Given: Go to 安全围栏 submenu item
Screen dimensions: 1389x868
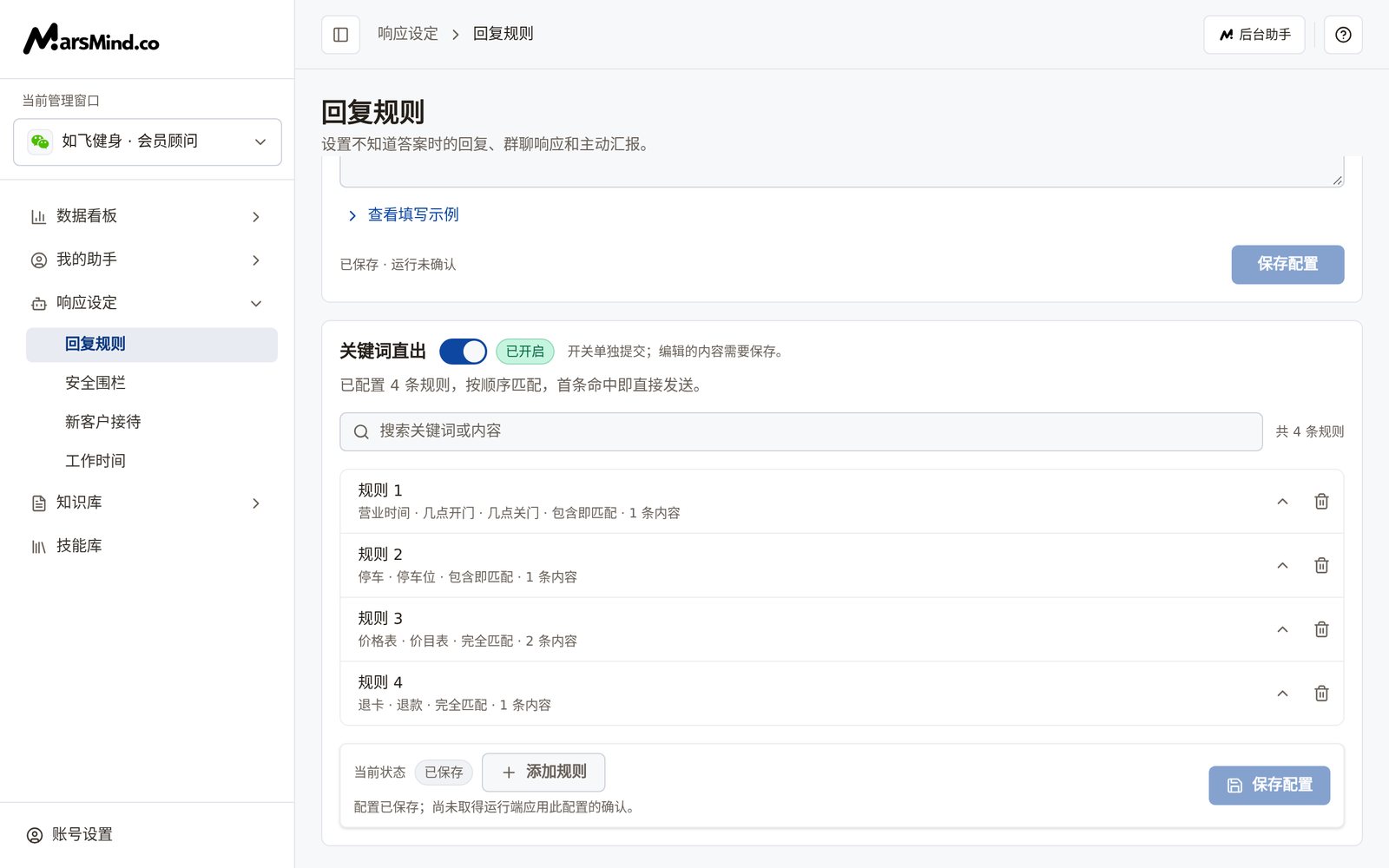Looking at the screenshot, I should click(x=152, y=383).
